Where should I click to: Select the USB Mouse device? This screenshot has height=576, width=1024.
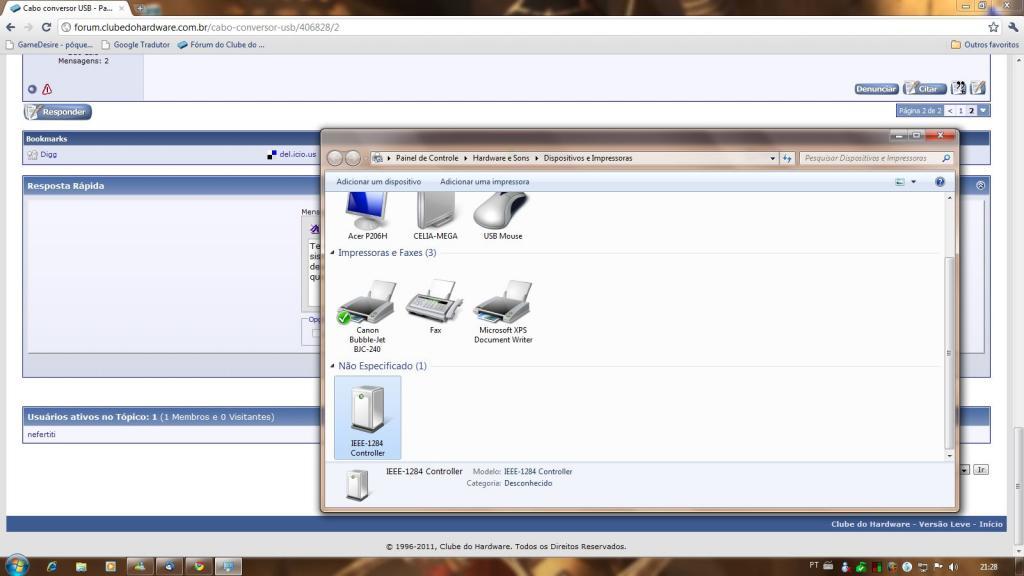click(502, 217)
